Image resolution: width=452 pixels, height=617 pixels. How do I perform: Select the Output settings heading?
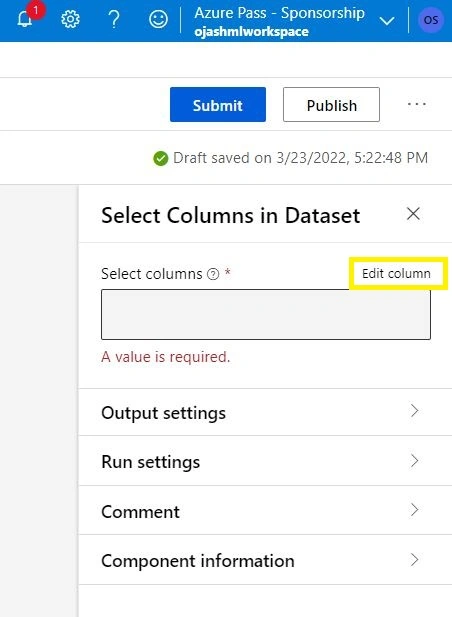click(x=164, y=413)
